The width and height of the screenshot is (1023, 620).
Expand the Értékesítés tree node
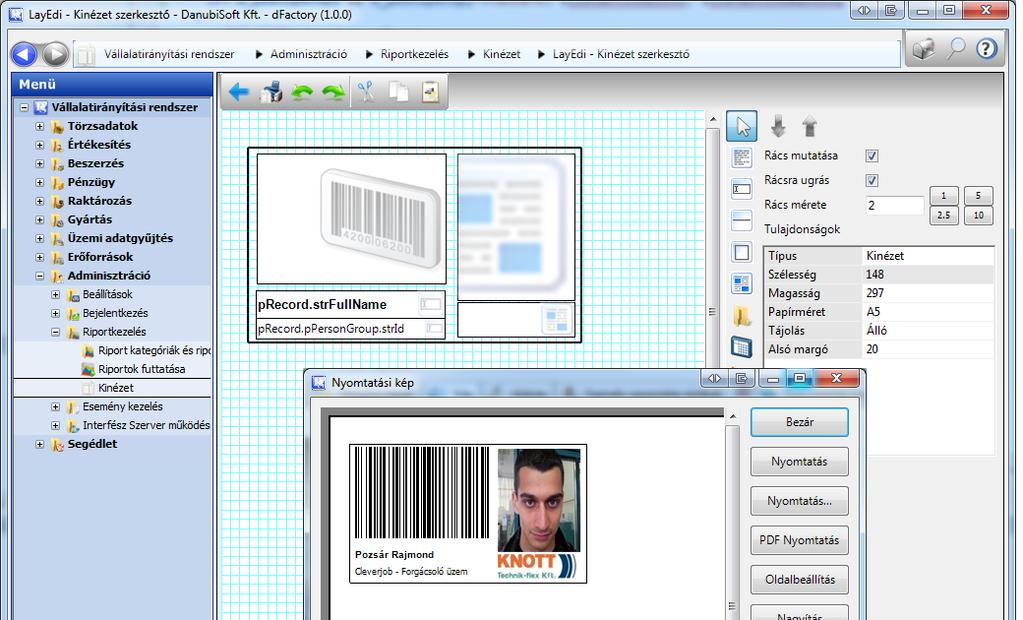[40, 146]
